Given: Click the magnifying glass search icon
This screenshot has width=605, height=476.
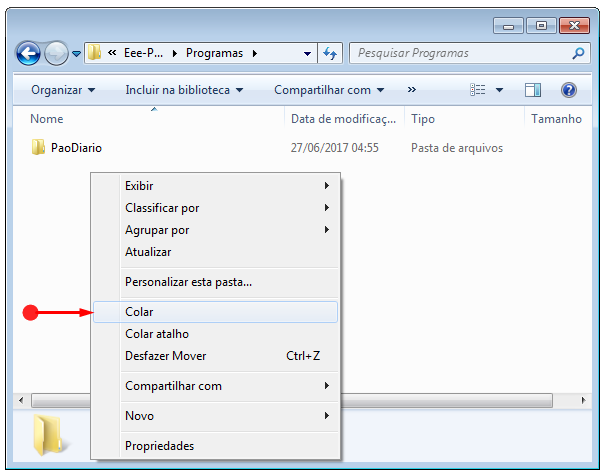Looking at the screenshot, I should 578,53.
